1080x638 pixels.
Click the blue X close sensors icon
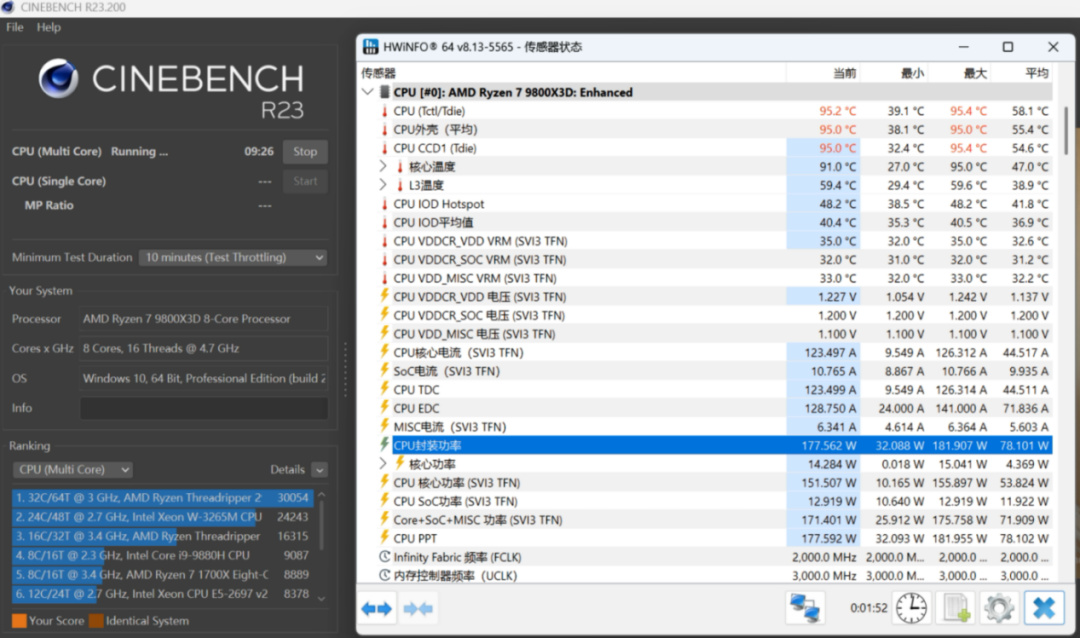pyautogui.click(x=1043, y=608)
